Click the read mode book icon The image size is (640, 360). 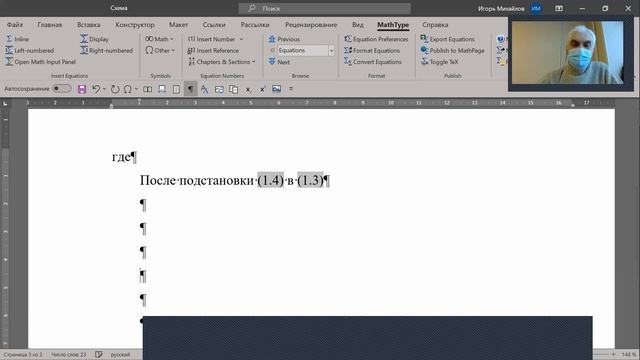pos(148,89)
